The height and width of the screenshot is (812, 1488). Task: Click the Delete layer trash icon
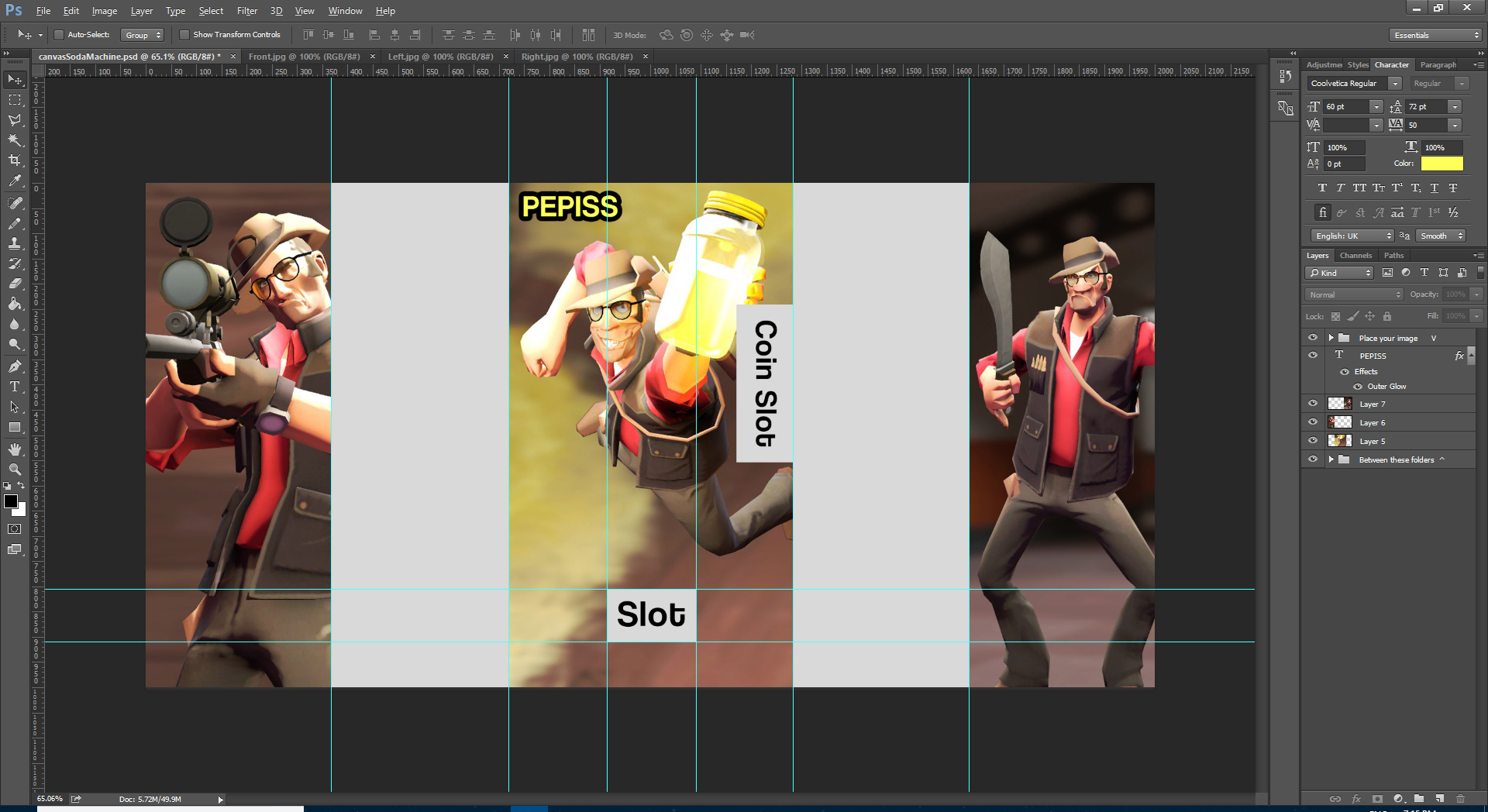(1460, 799)
